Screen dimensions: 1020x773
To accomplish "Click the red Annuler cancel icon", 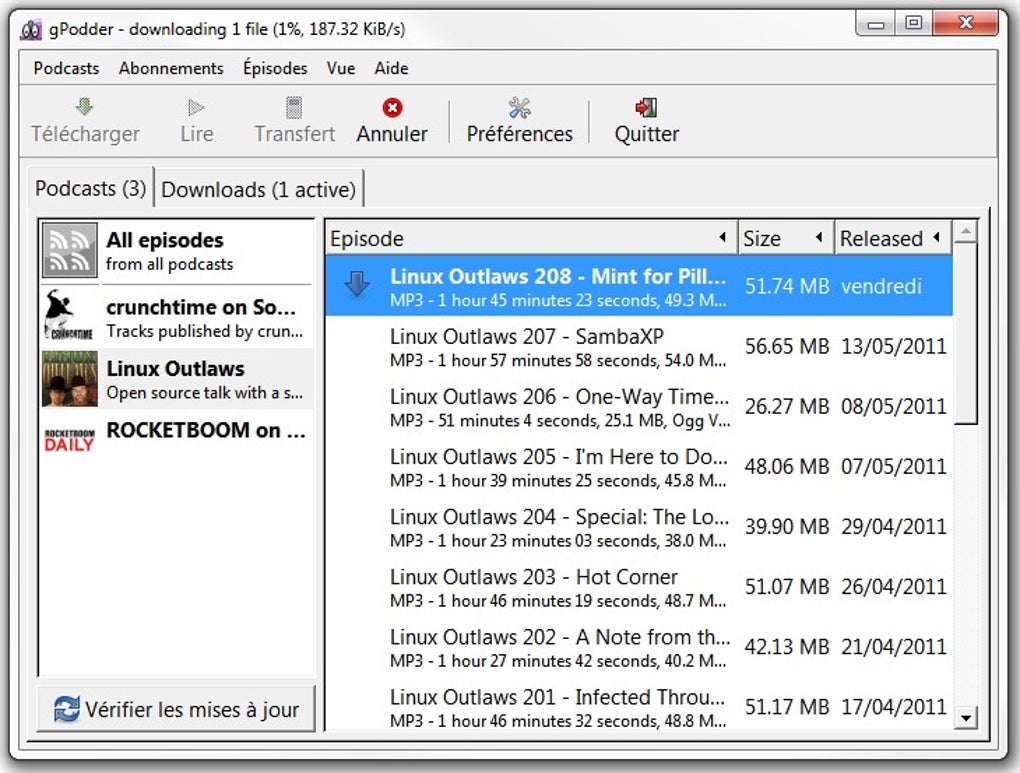I will pyautogui.click(x=392, y=107).
